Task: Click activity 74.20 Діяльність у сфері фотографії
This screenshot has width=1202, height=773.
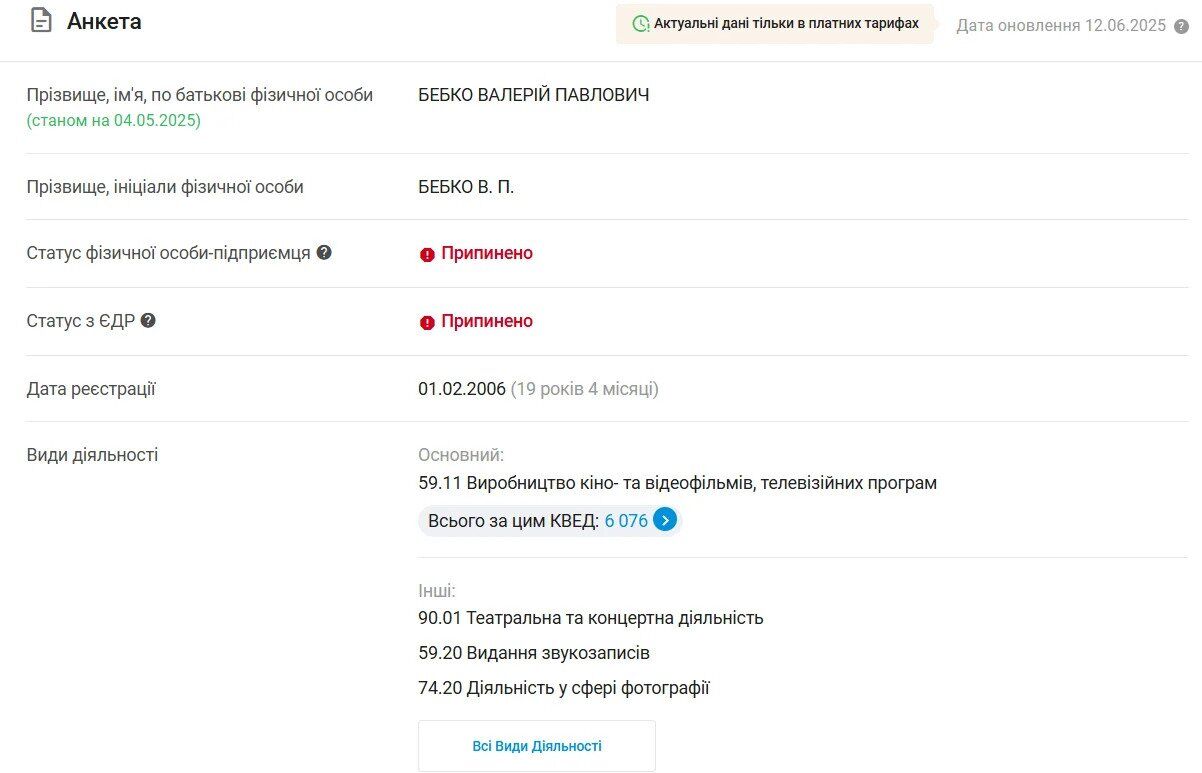Action: 564,688
